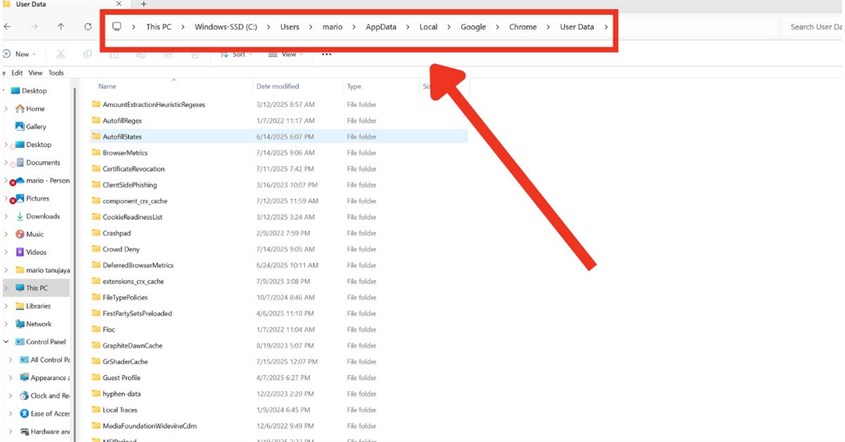Expand the Appearance tree node
845x442 pixels.
10,378
